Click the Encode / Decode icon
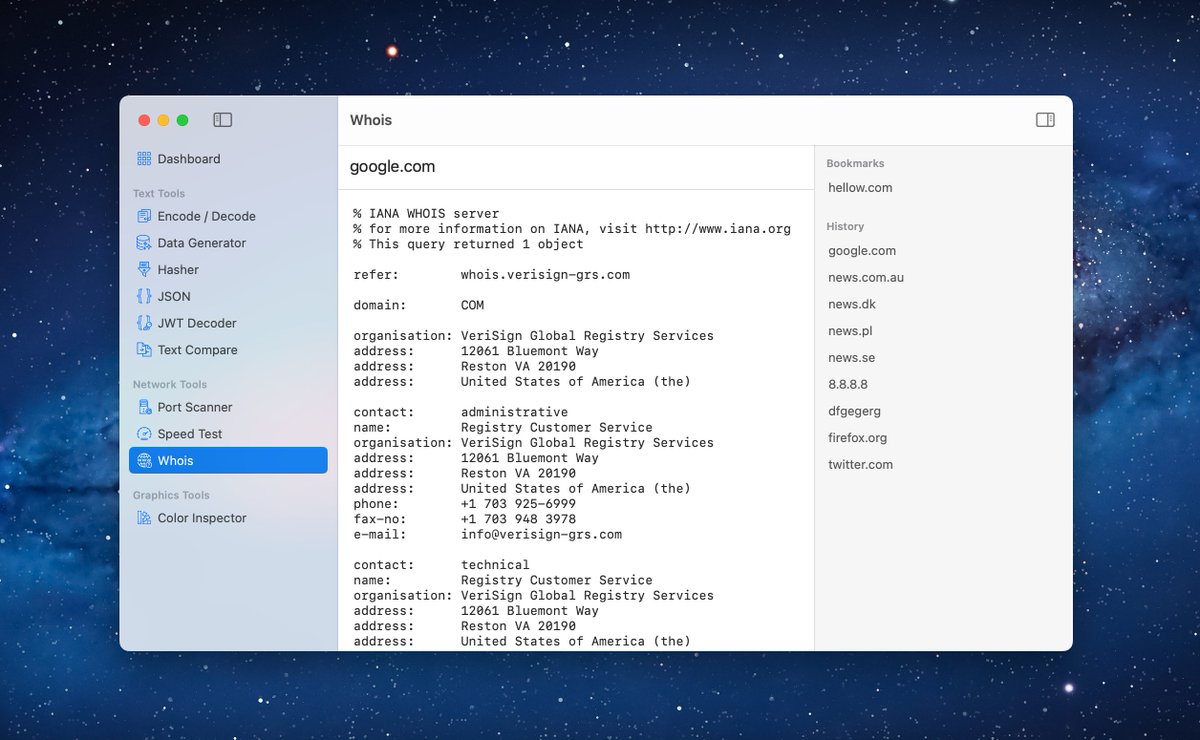Screen dimensions: 1200x740 [x=144, y=216]
